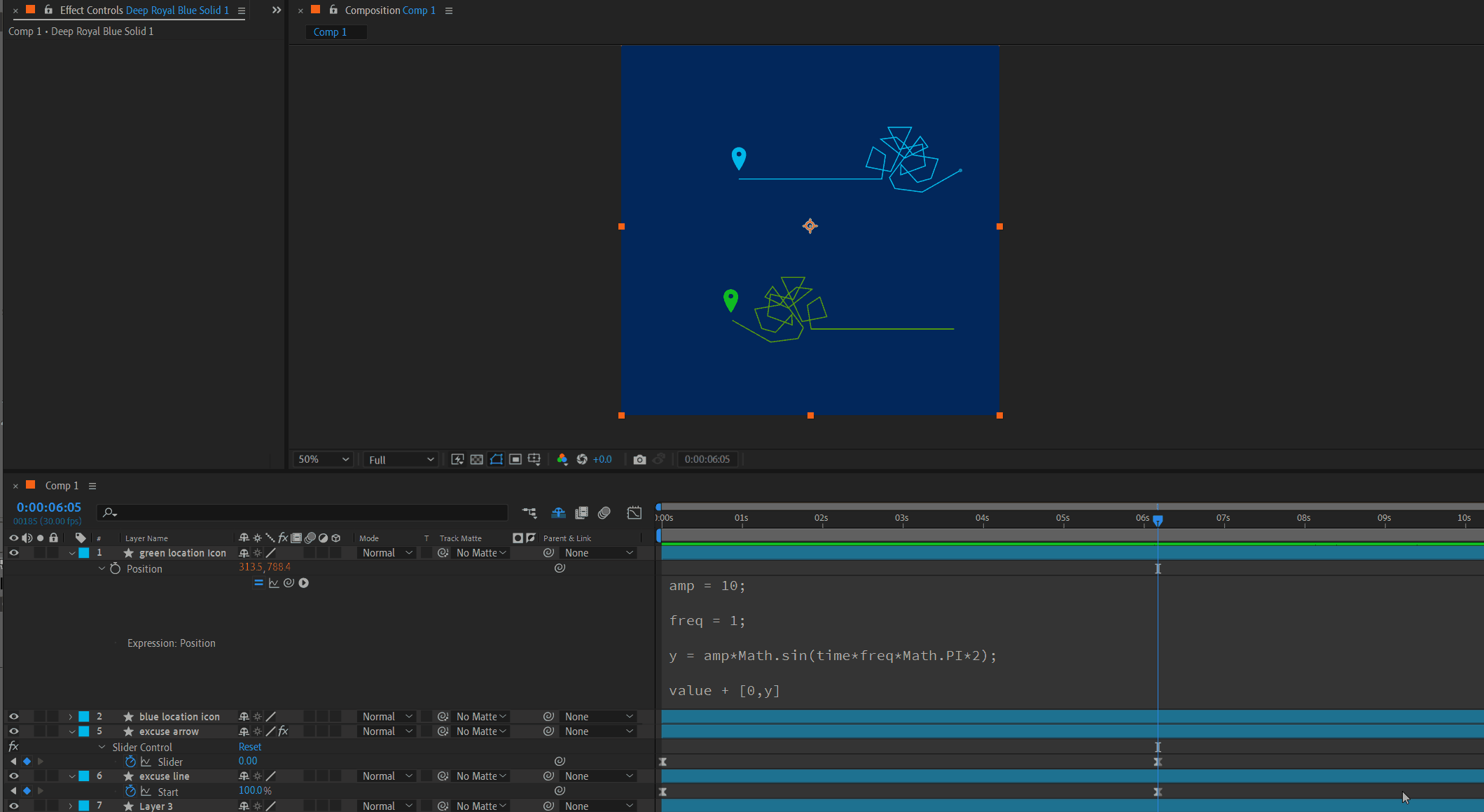The width and height of the screenshot is (1484, 812).
Task: Click the timeline layer search field
Action: coord(308,512)
